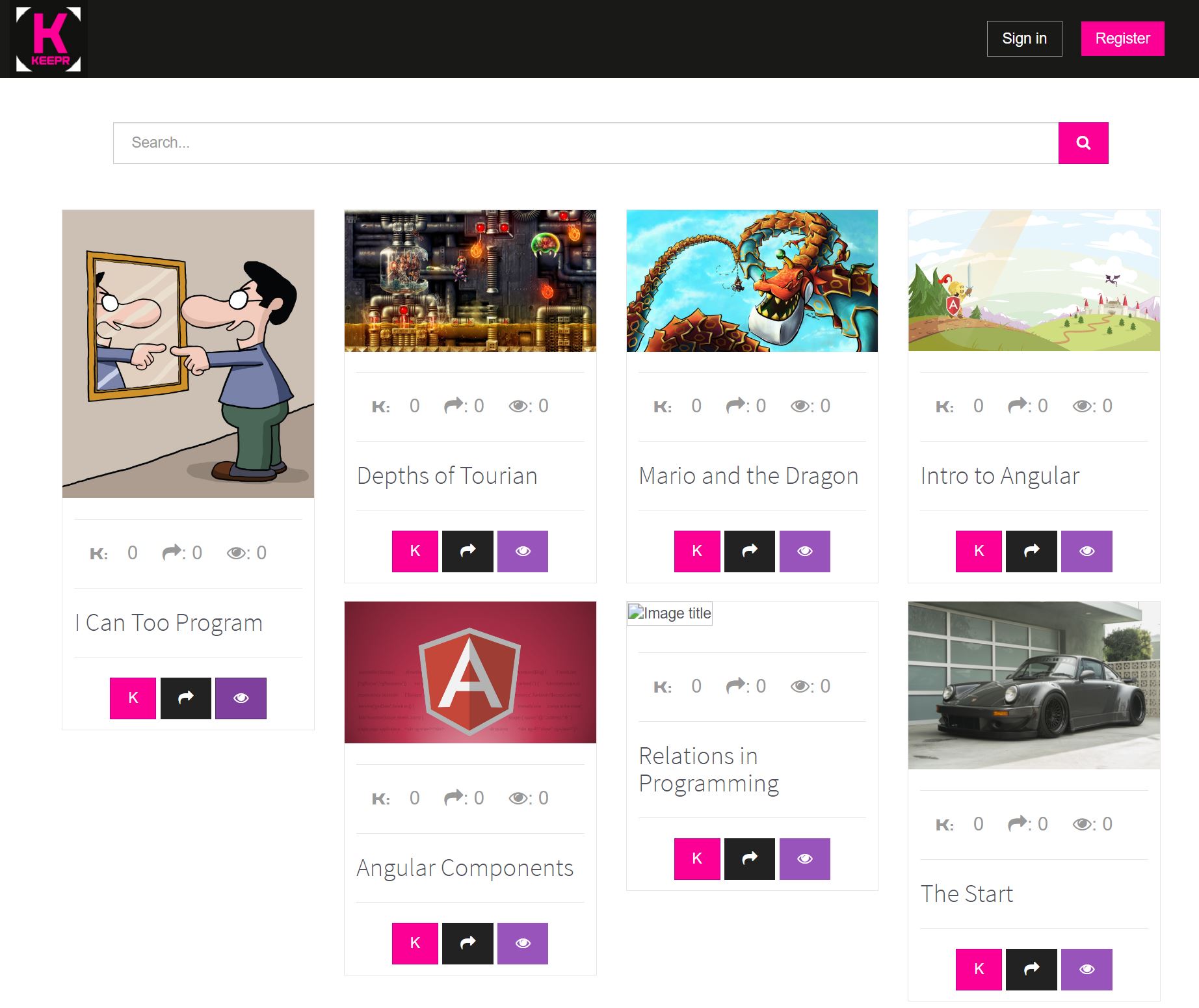
Task: Share the Angular Components card
Action: (x=468, y=944)
